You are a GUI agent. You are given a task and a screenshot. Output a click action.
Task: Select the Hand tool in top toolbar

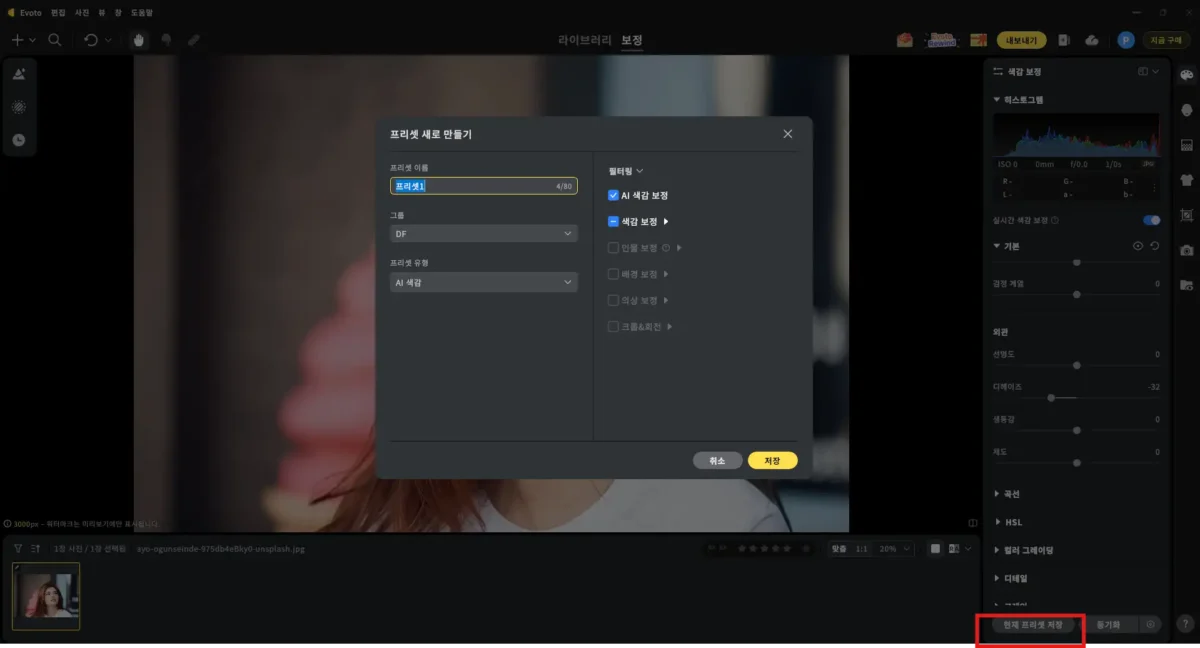point(139,39)
